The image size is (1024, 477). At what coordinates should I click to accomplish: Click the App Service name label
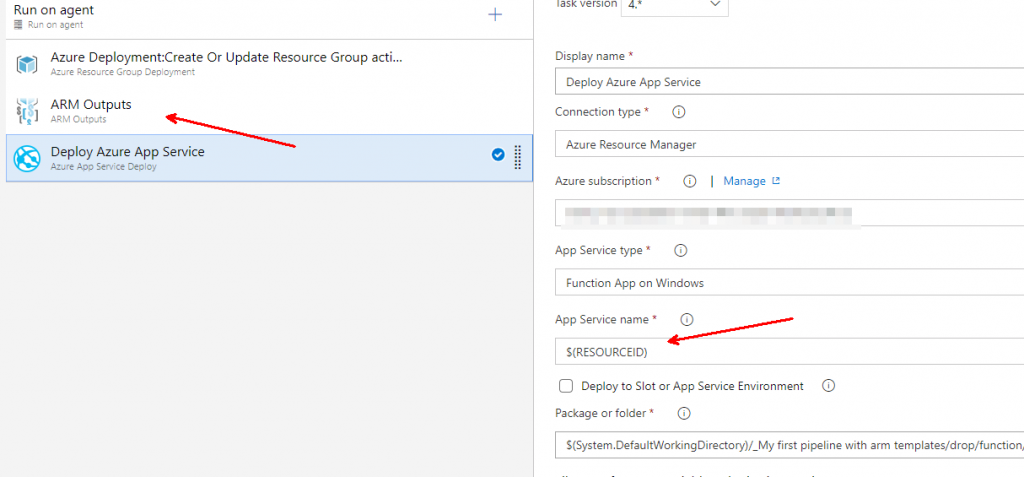(x=601, y=320)
